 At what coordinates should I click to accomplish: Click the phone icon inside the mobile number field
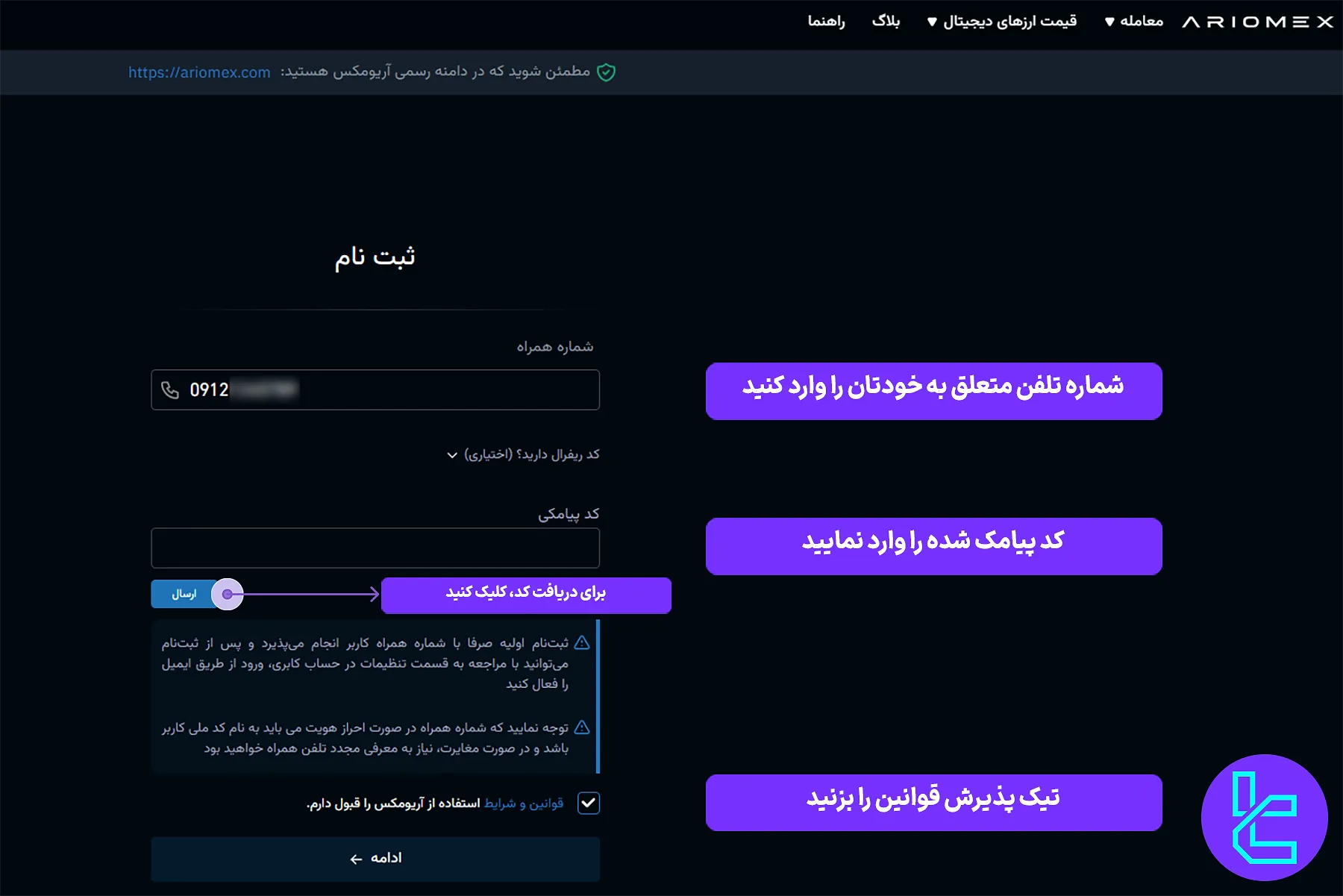(x=170, y=389)
